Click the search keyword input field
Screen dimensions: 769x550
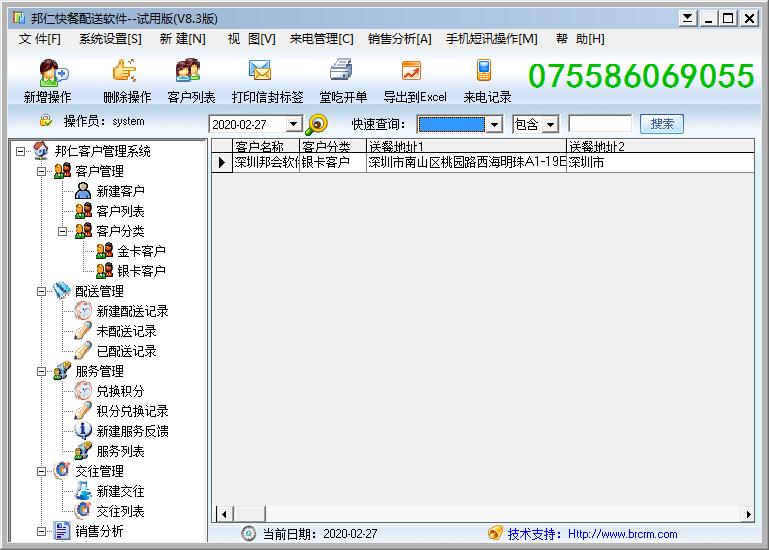pyautogui.click(x=600, y=124)
